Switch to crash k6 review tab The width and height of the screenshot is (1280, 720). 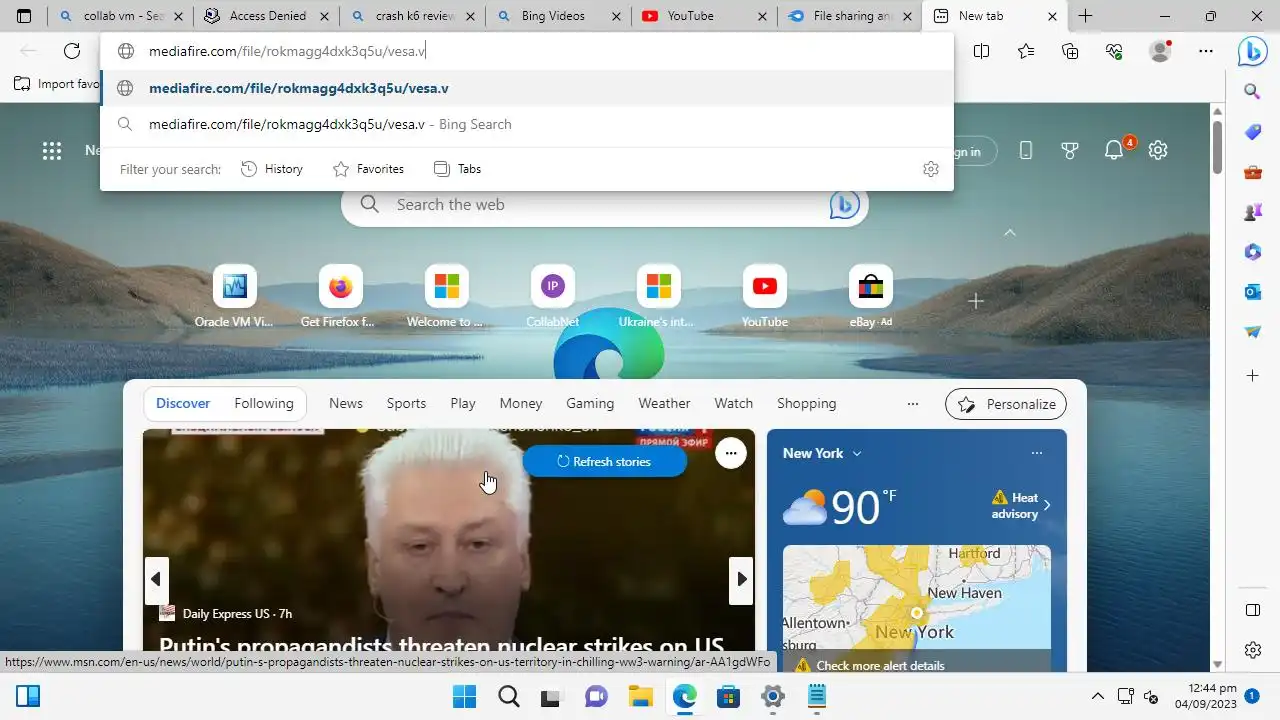point(413,16)
